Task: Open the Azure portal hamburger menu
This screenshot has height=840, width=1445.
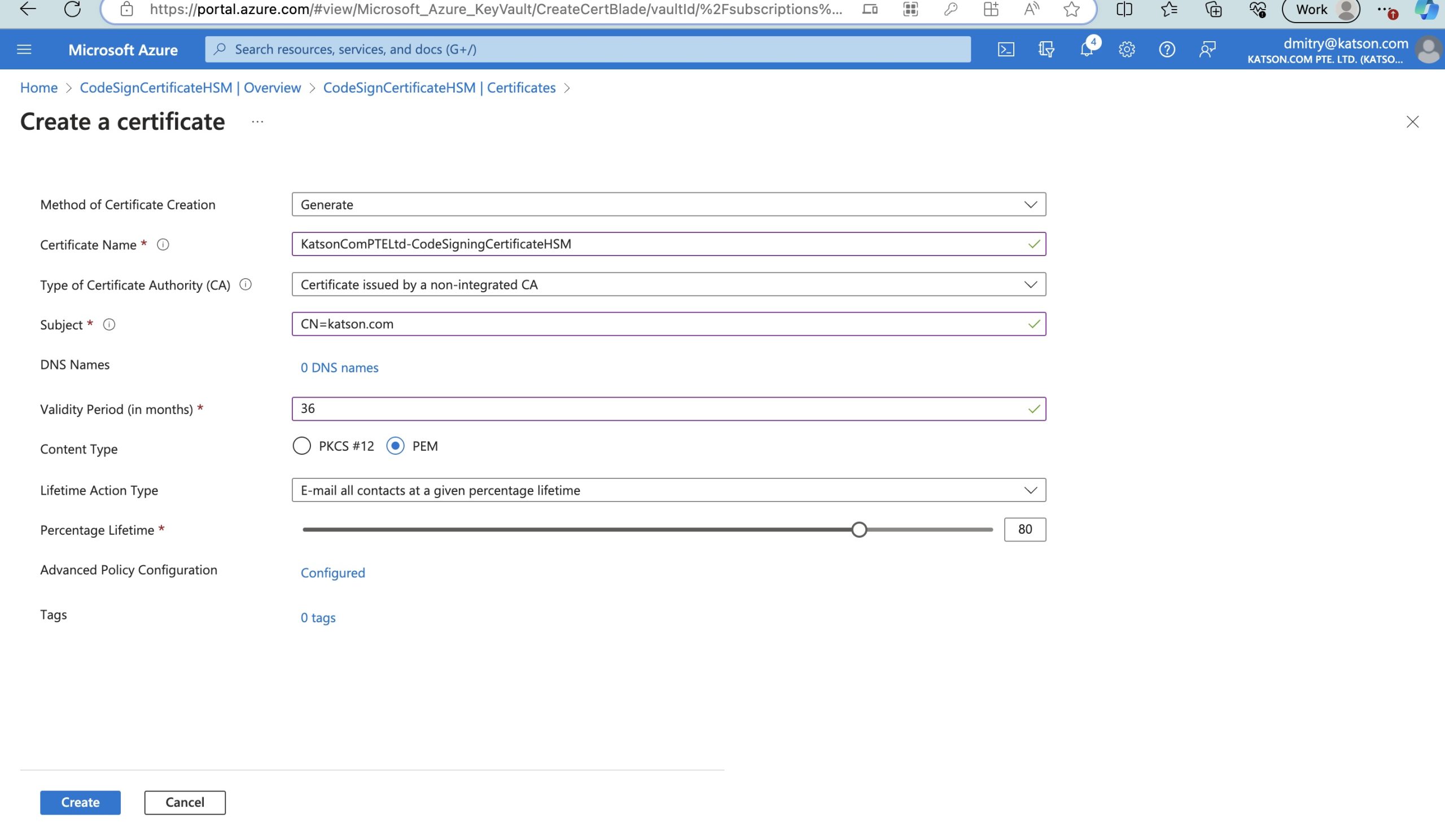Action: tap(24, 50)
